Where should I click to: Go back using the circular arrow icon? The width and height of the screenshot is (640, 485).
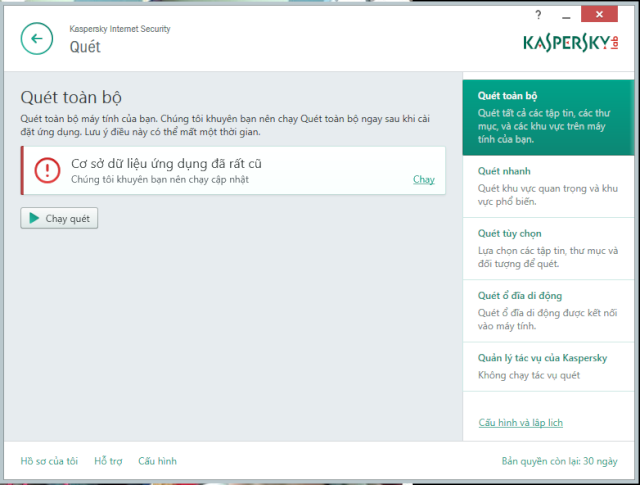point(37,38)
